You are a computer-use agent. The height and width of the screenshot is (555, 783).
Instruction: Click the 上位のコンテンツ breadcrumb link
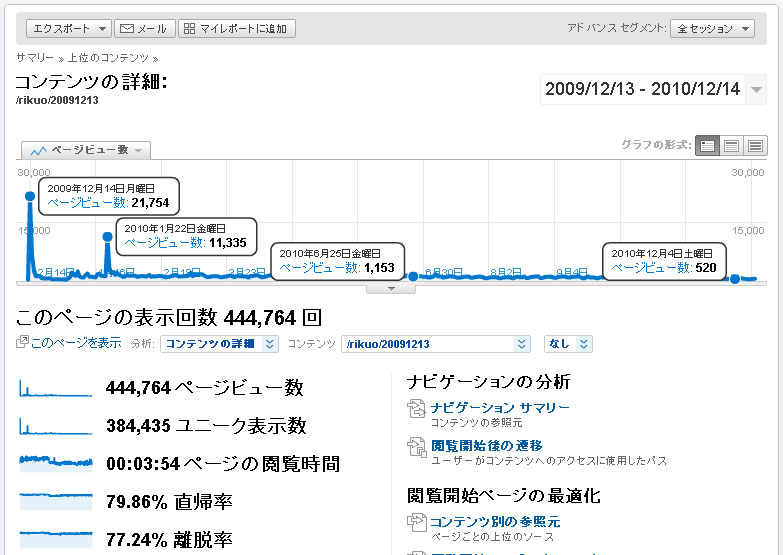tap(108, 58)
